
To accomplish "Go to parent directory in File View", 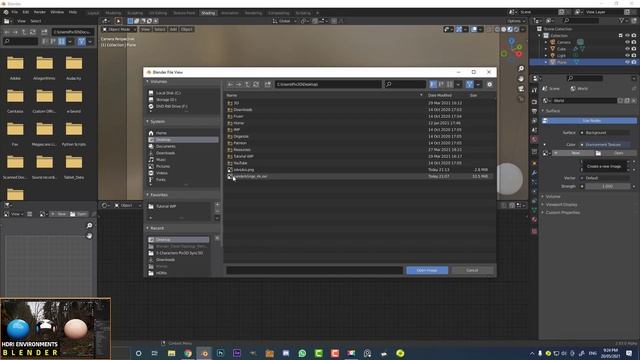I will (x=247, y=84).
